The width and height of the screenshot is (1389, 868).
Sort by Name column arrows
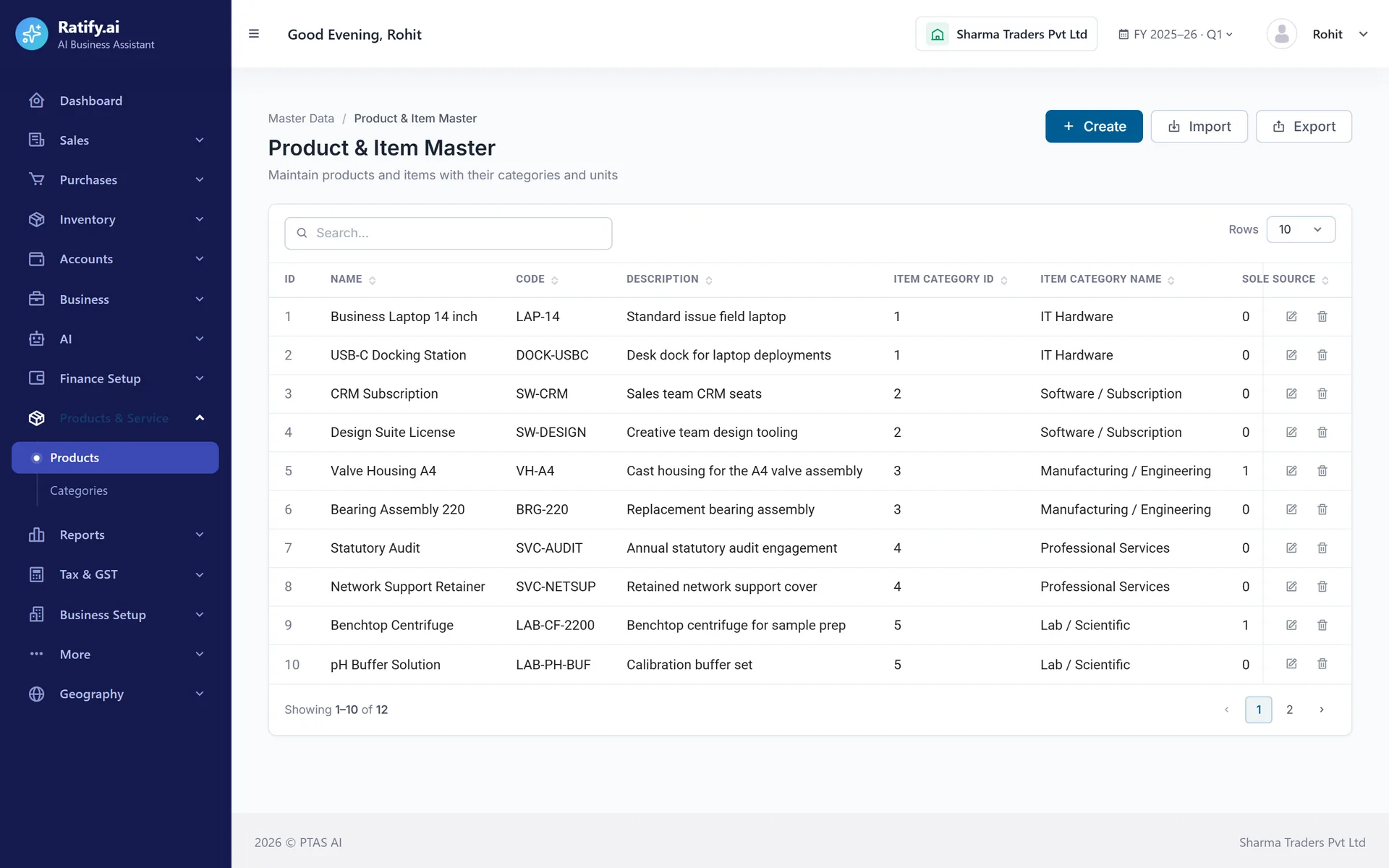[373, 280]
